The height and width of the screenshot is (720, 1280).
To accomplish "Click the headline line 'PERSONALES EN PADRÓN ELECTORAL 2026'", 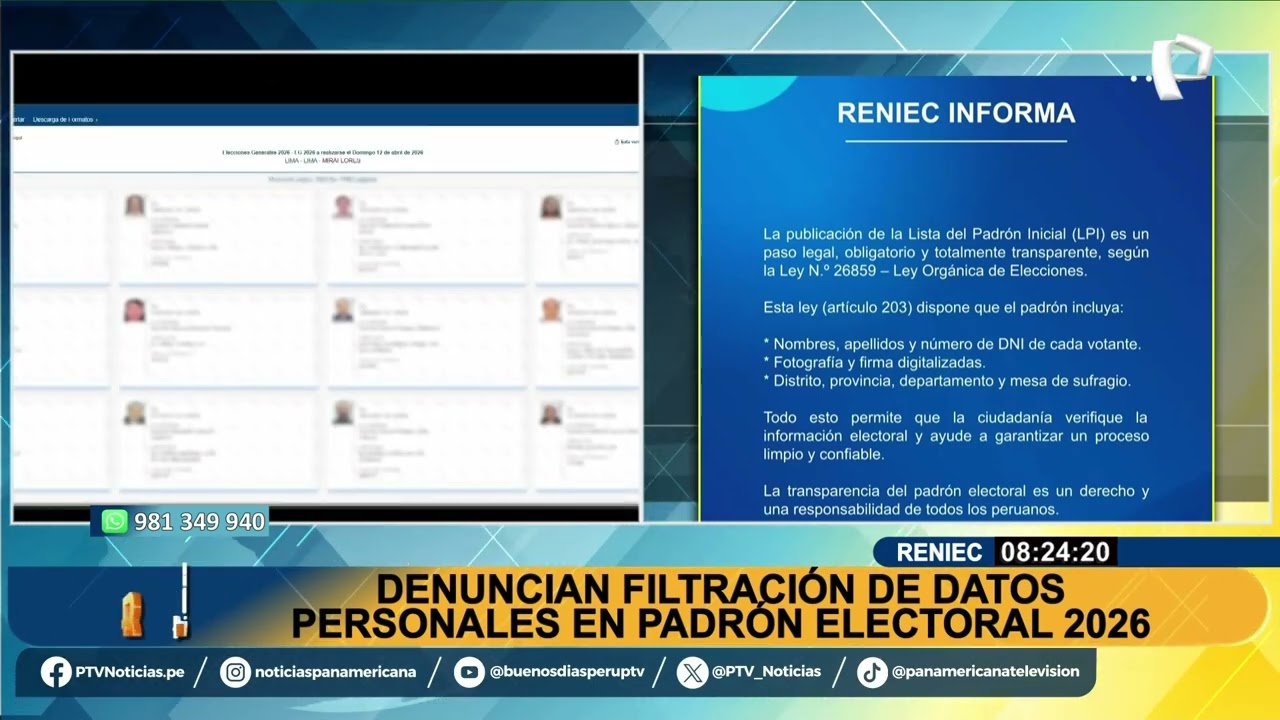I will (x=720, y=623).
